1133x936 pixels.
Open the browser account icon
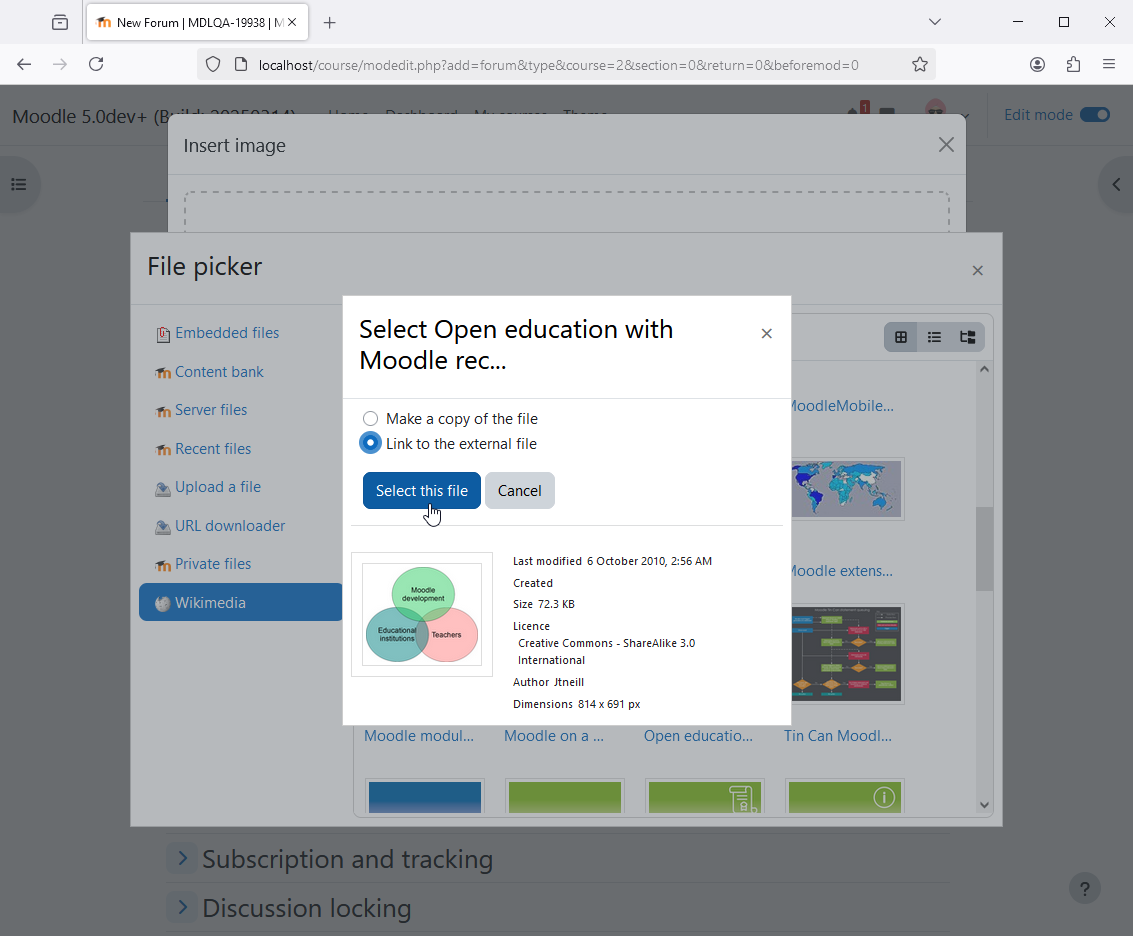click(1038, 64)
